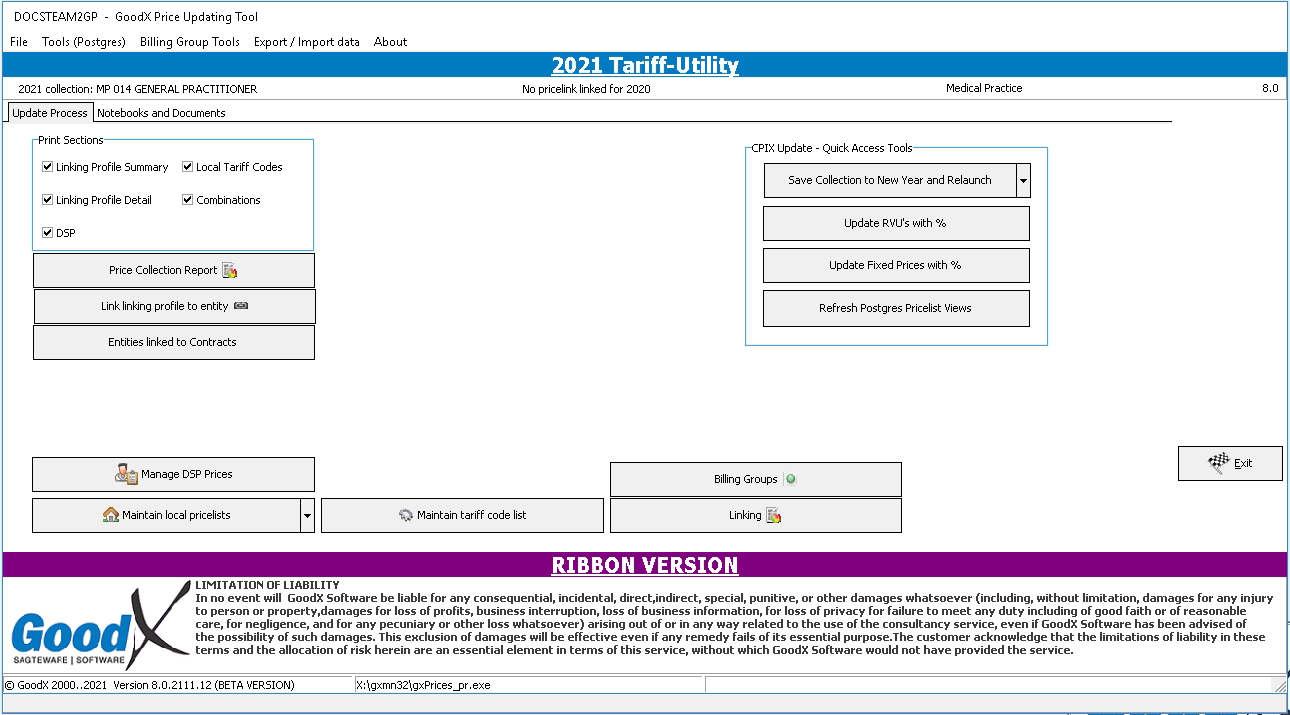Click the 'Medical Practice' label
1290x715 pixels.
pos(984,88)
